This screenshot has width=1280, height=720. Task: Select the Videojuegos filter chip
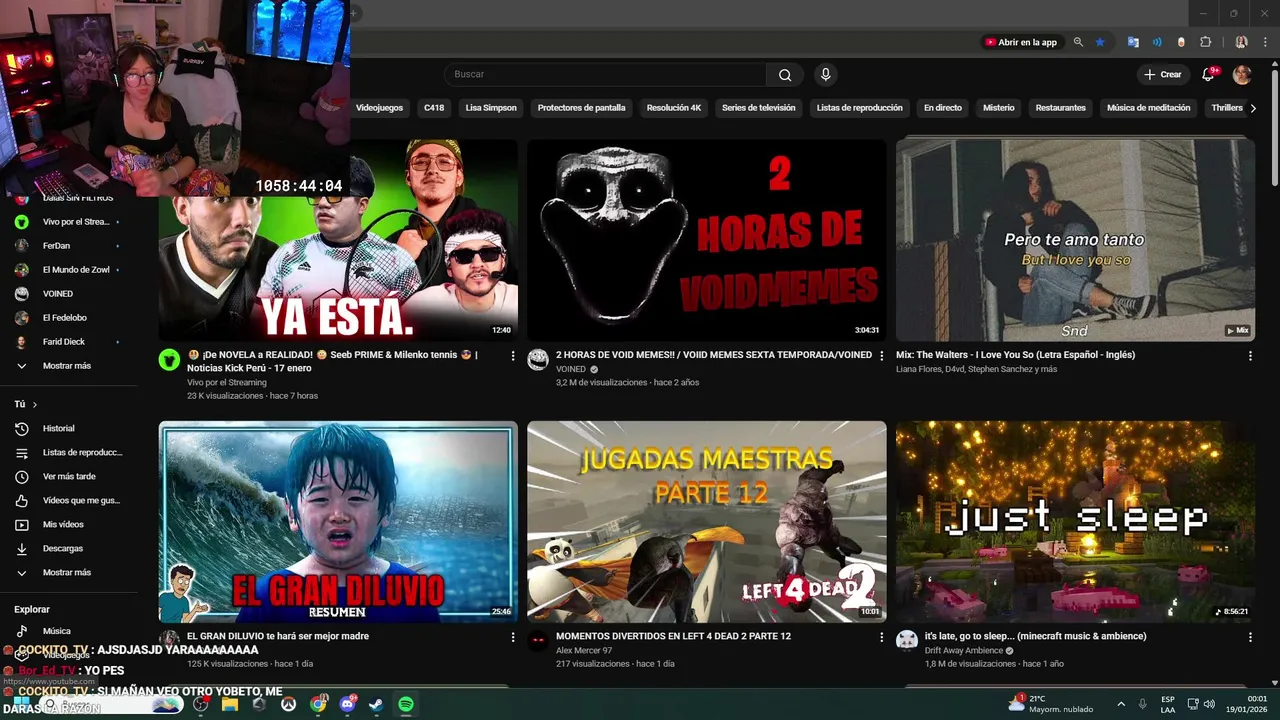(379, 108)
